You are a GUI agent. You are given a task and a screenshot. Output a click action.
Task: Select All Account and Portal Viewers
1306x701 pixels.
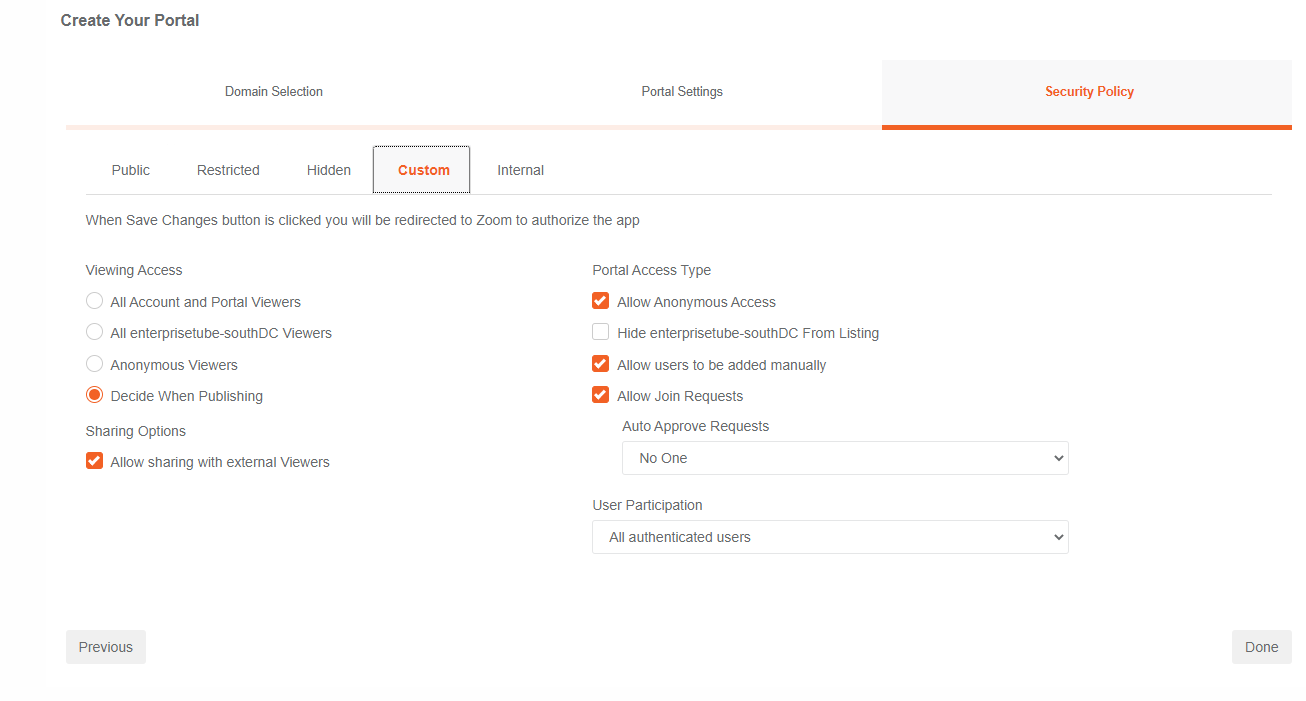[x=95, y=301]
